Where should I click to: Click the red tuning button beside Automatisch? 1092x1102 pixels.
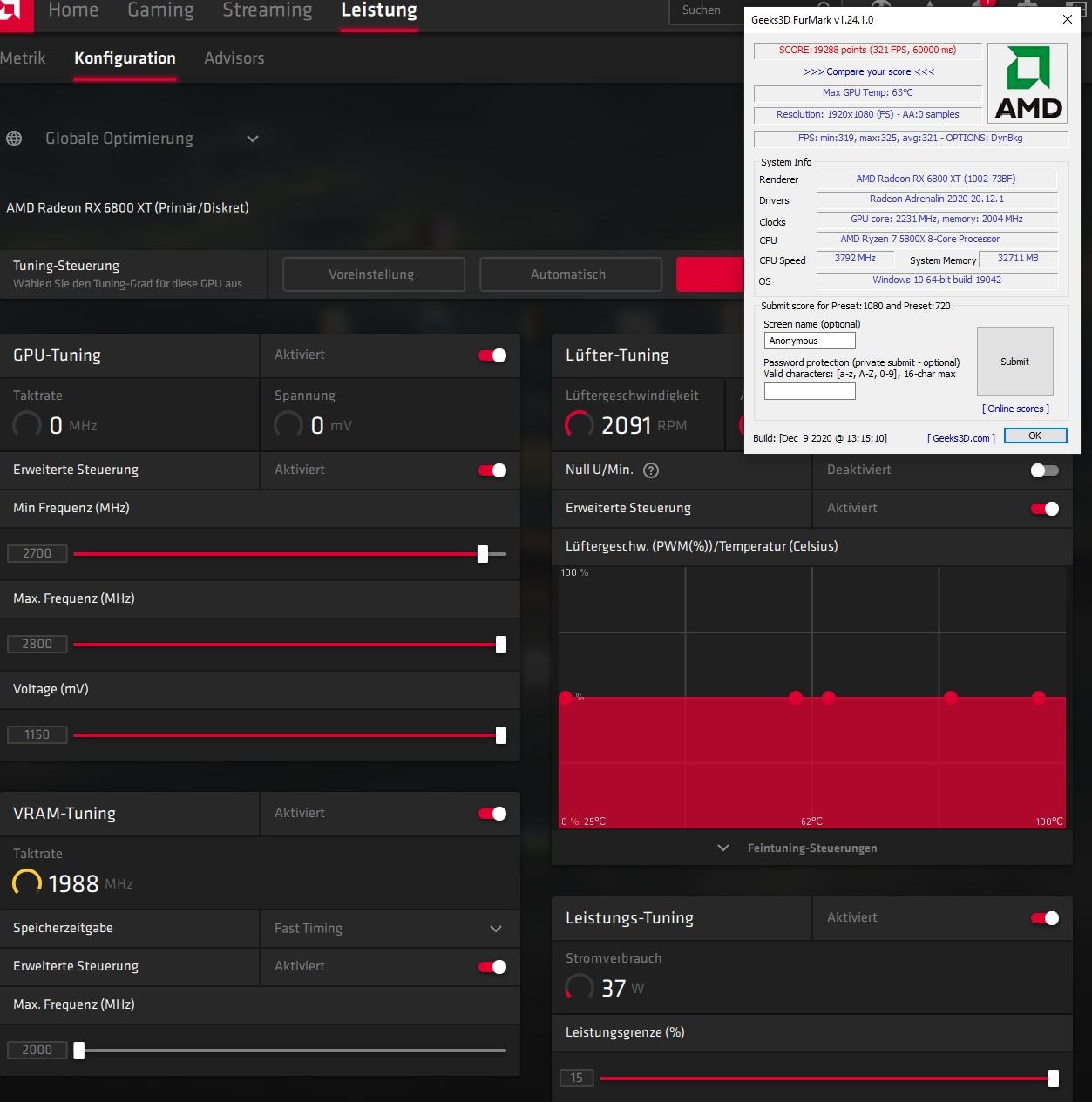(x=710, y=274)
